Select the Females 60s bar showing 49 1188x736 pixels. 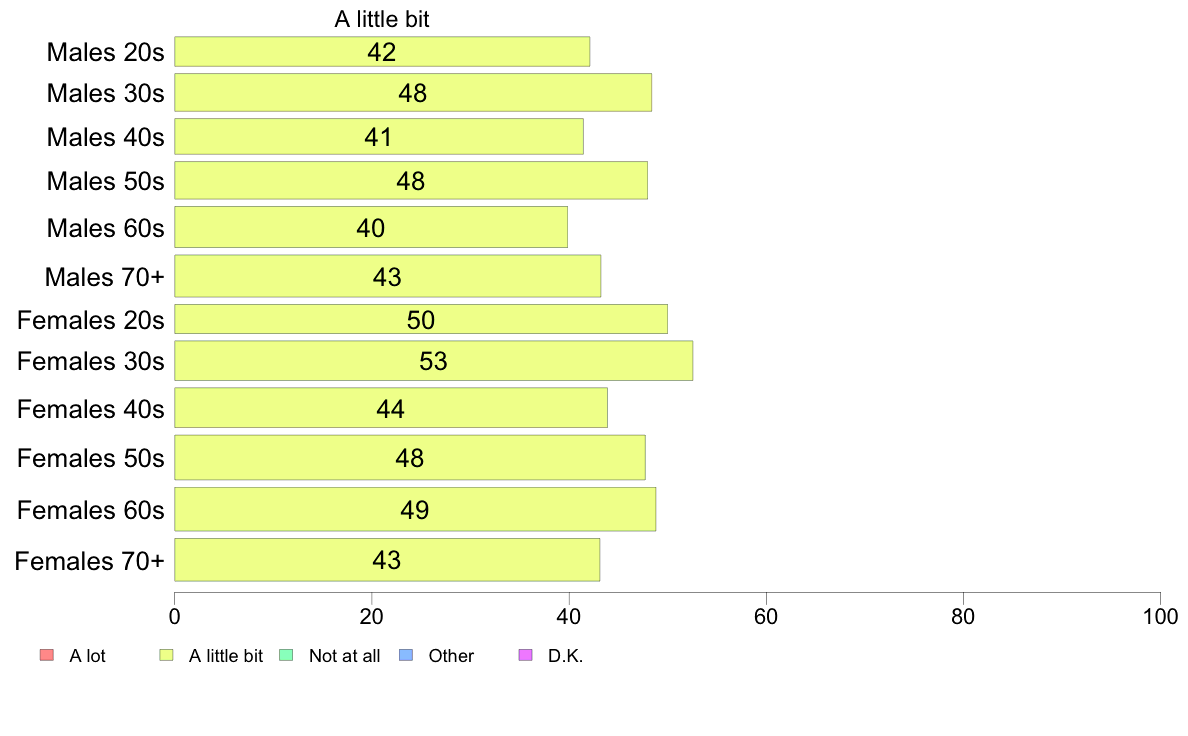(415, 509)
